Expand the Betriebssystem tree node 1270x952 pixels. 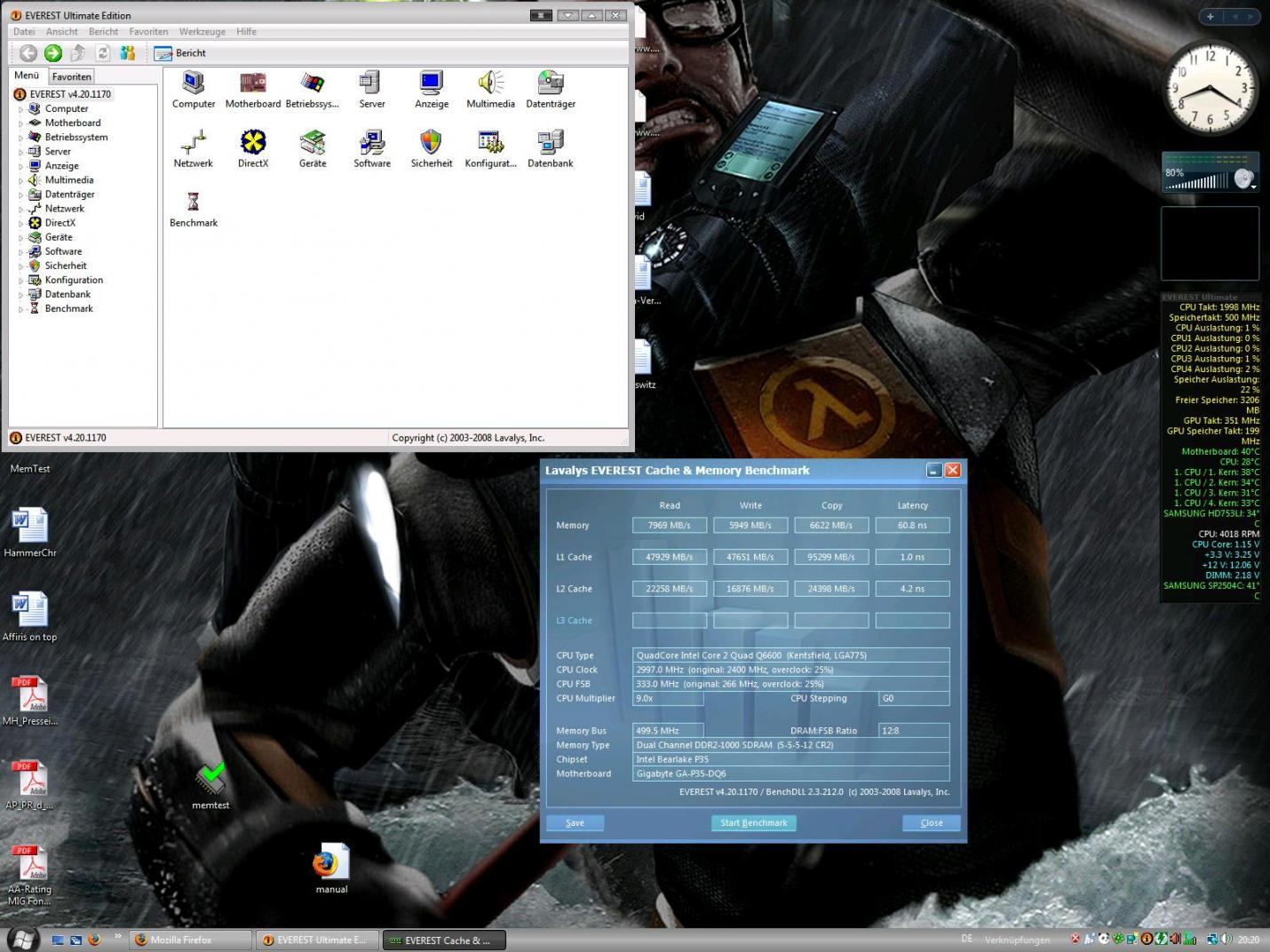coord(21,138)
